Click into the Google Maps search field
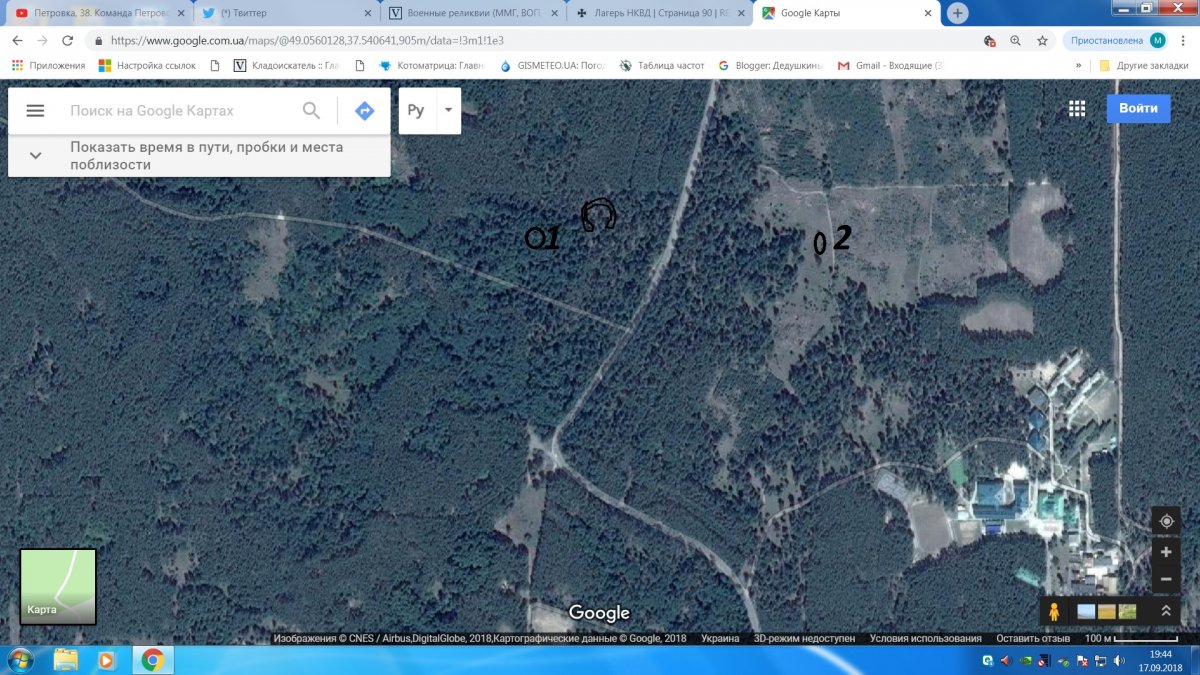 coord(180,111)
